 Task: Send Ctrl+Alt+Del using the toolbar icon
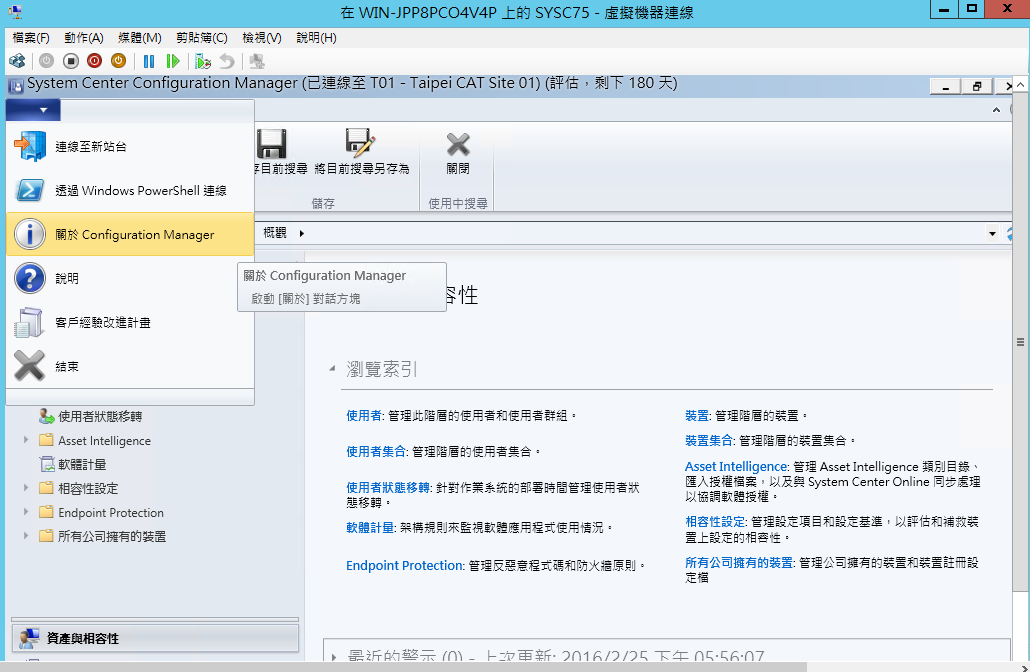17,61
